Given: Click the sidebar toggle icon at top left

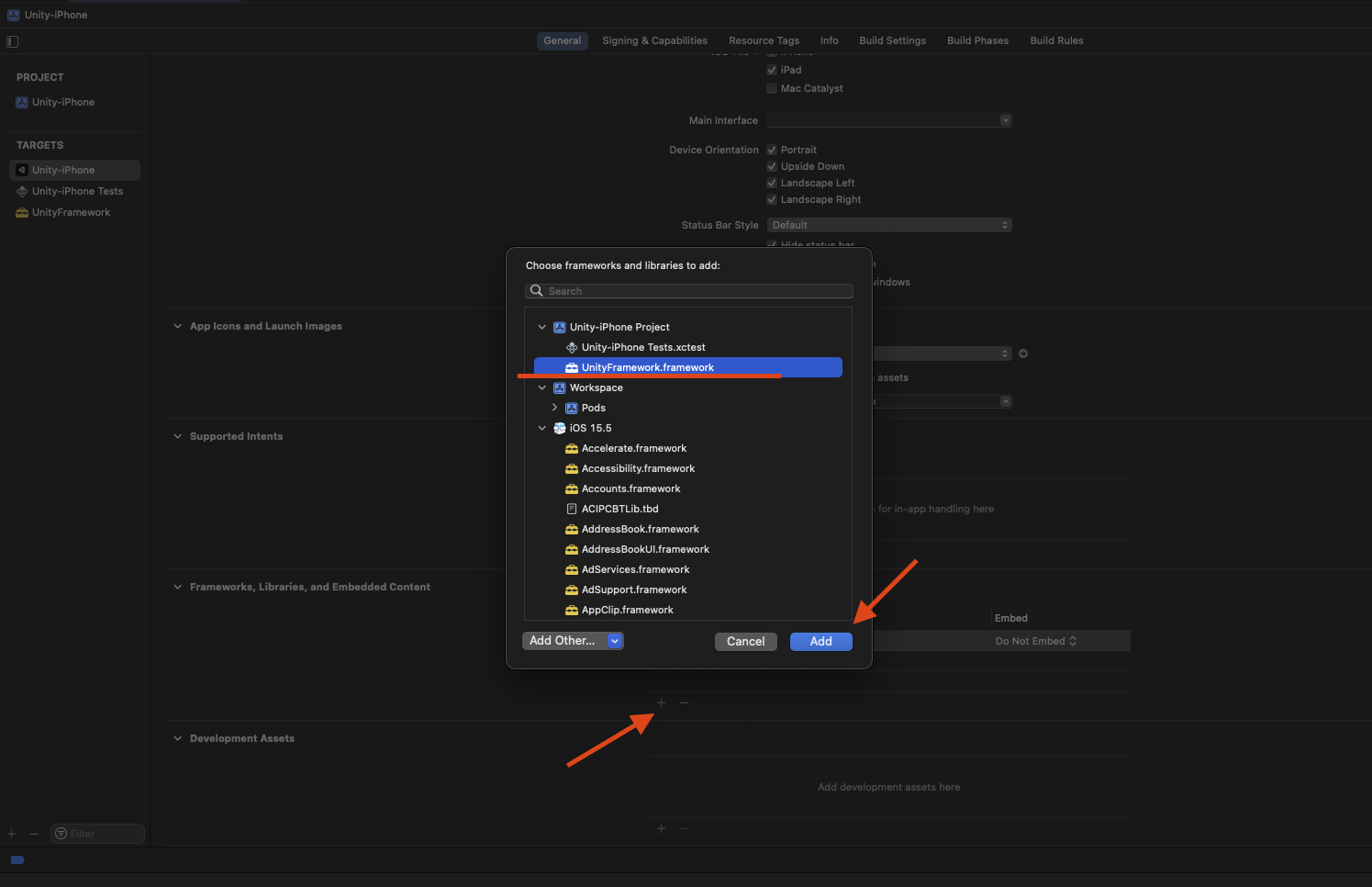Looking at the screenshot, I should [12, 41].
